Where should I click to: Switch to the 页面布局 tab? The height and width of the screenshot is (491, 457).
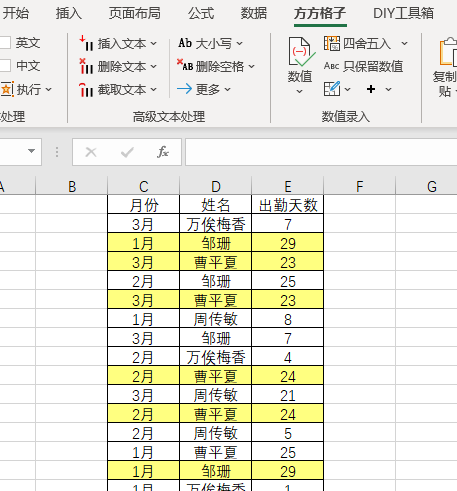tap(135, 14)
